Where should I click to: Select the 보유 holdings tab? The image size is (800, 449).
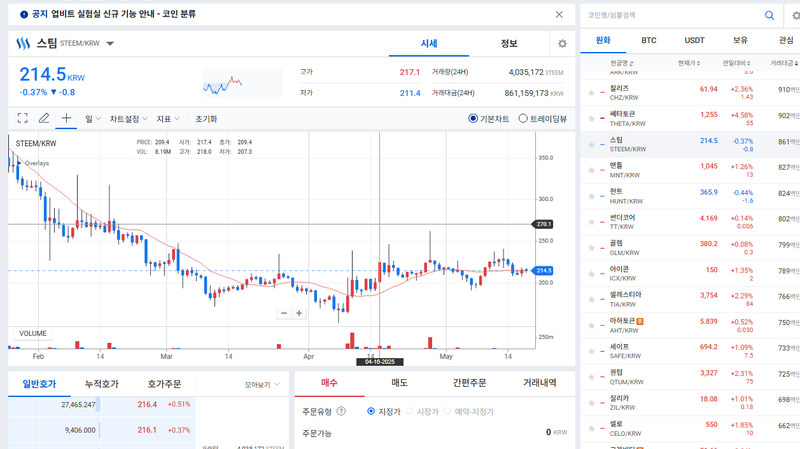740,40
